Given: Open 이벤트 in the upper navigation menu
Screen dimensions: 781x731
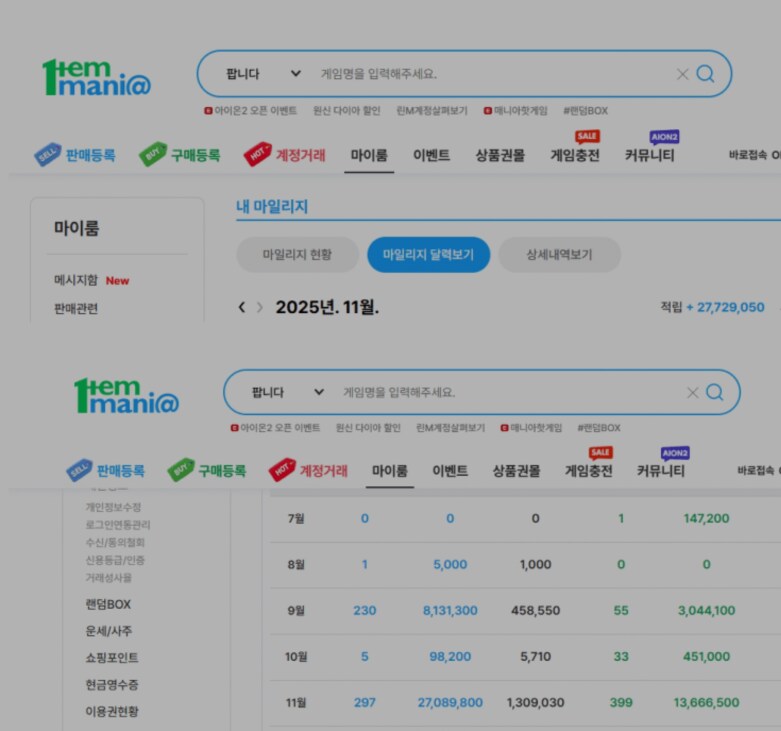Looking at the screenshot, I should (431, 155).
